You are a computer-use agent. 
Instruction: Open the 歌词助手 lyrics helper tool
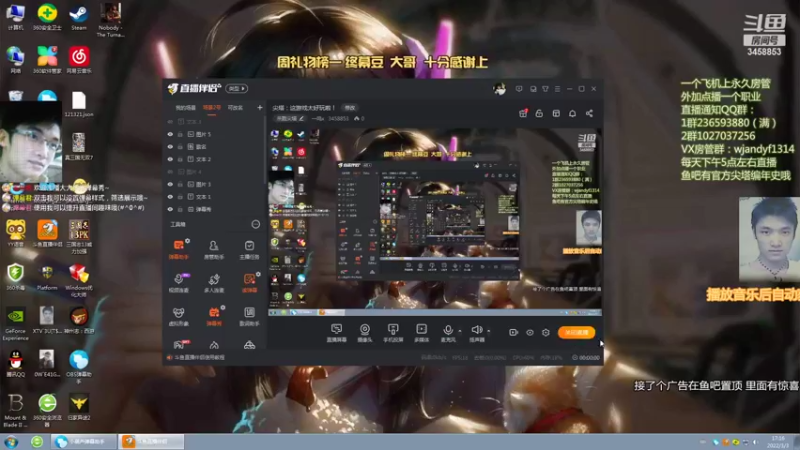click(249, 316)
